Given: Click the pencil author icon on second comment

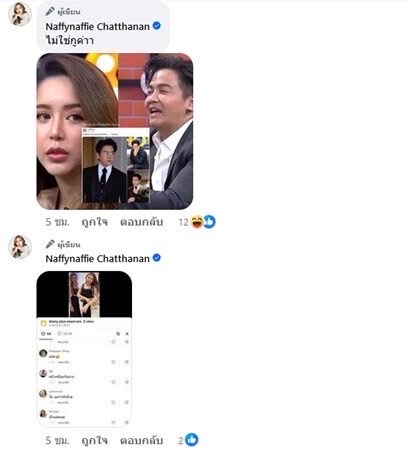Looking at the screenshot, I should (50, 244).
